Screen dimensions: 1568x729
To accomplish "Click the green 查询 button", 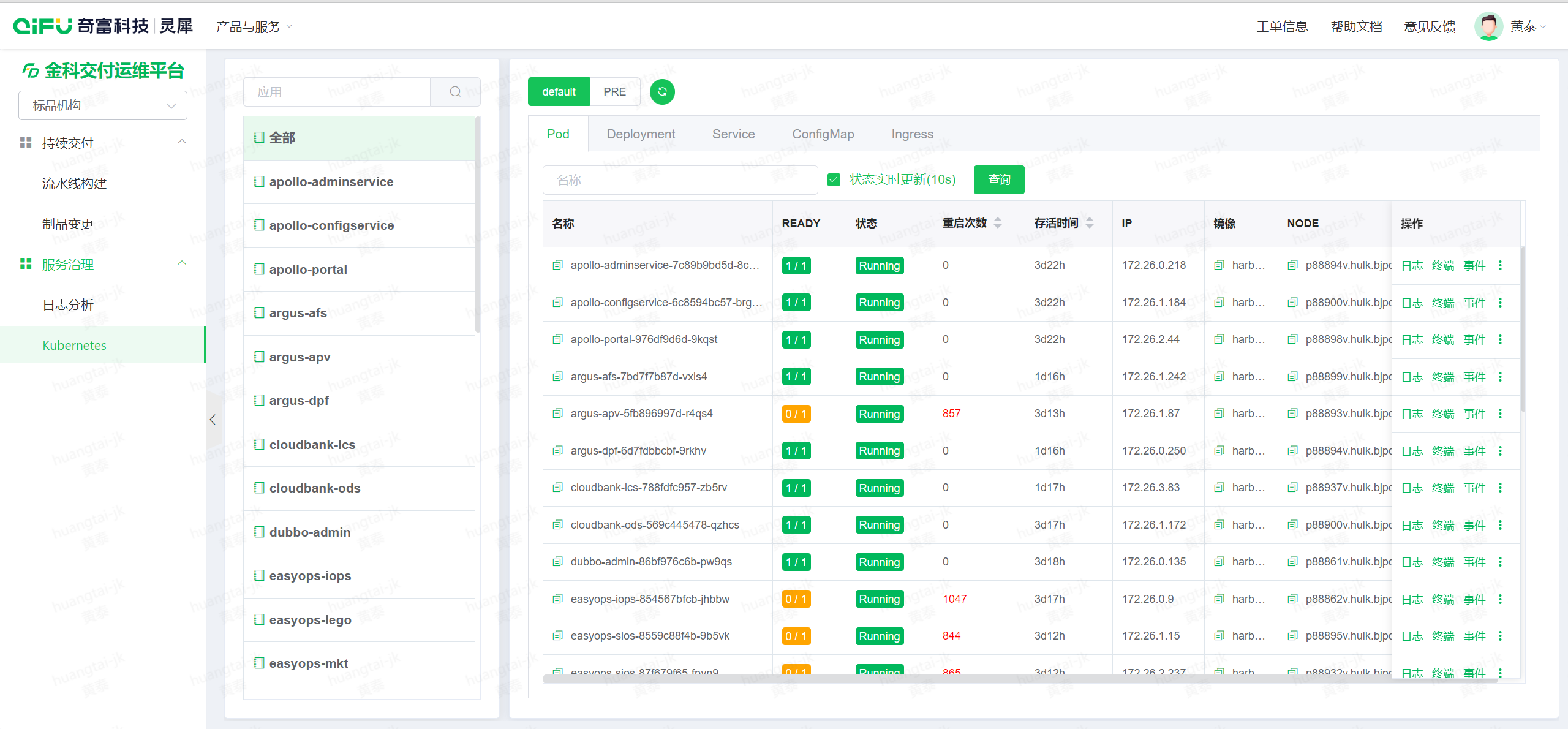I will [x=999, y=179].
